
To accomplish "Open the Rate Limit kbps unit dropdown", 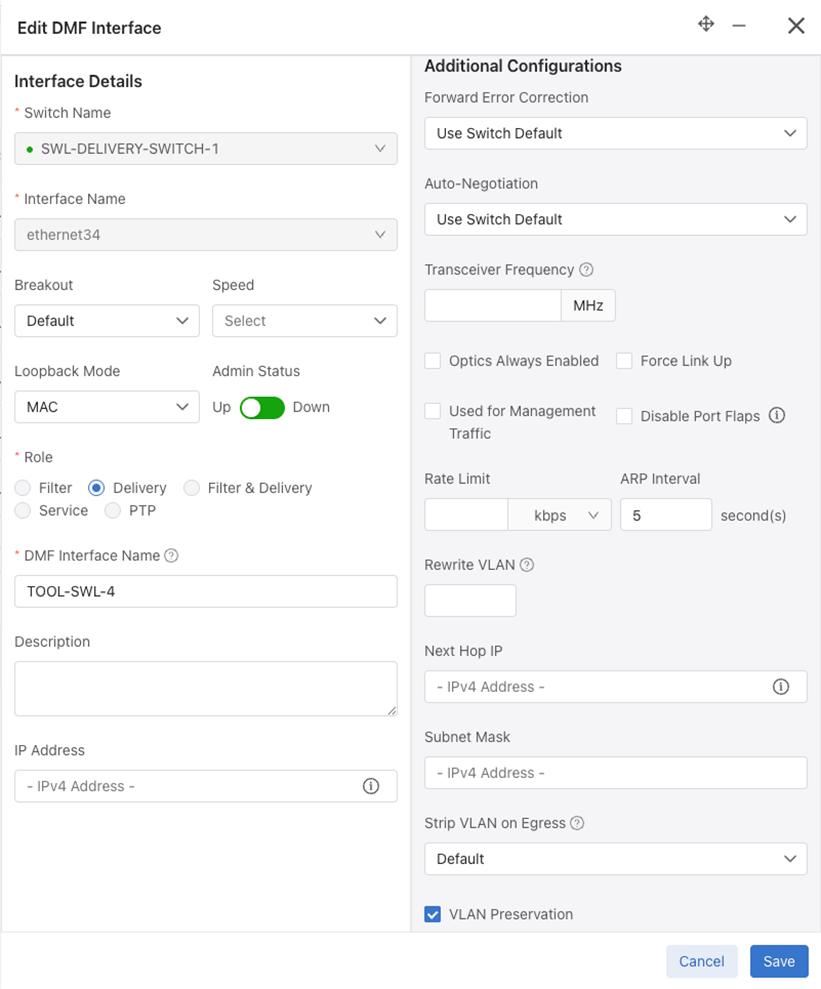I will pos(559,515).
